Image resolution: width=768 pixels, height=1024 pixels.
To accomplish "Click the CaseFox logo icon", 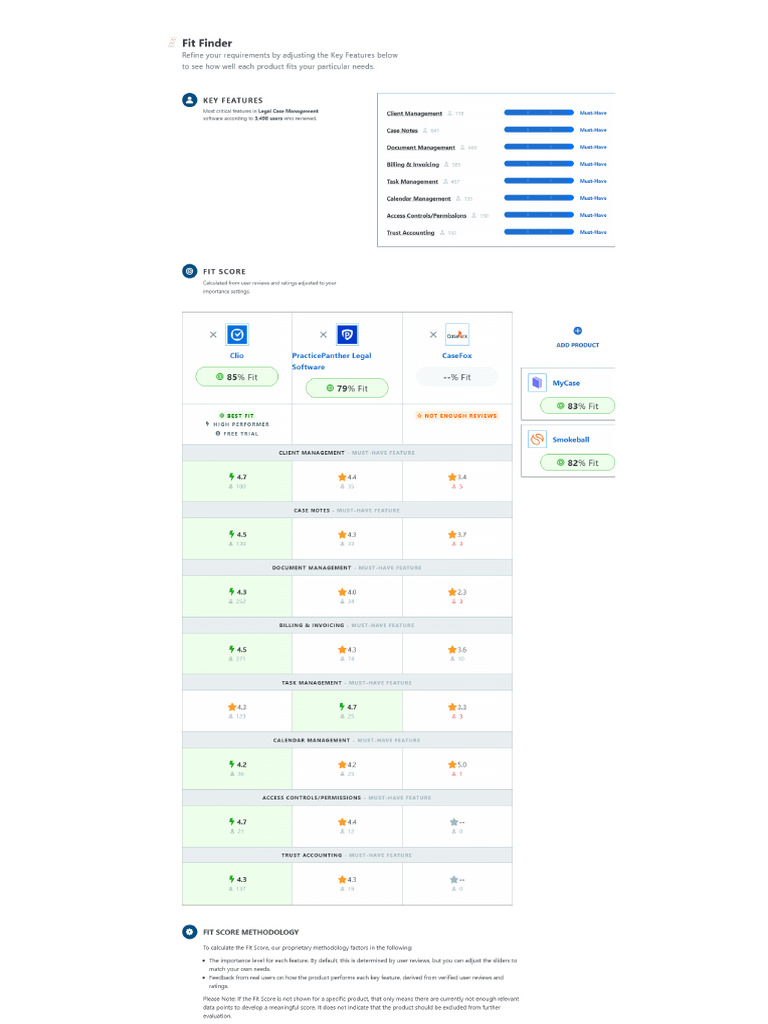I will coord(457,334).
